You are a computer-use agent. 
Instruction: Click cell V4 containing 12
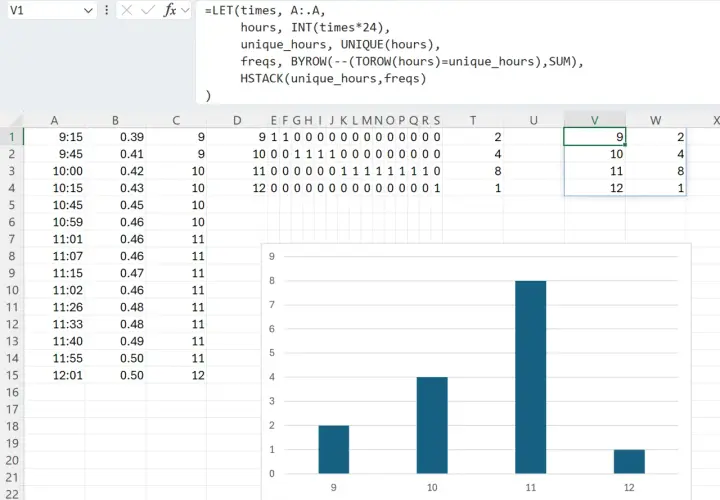tap(595, 188)
